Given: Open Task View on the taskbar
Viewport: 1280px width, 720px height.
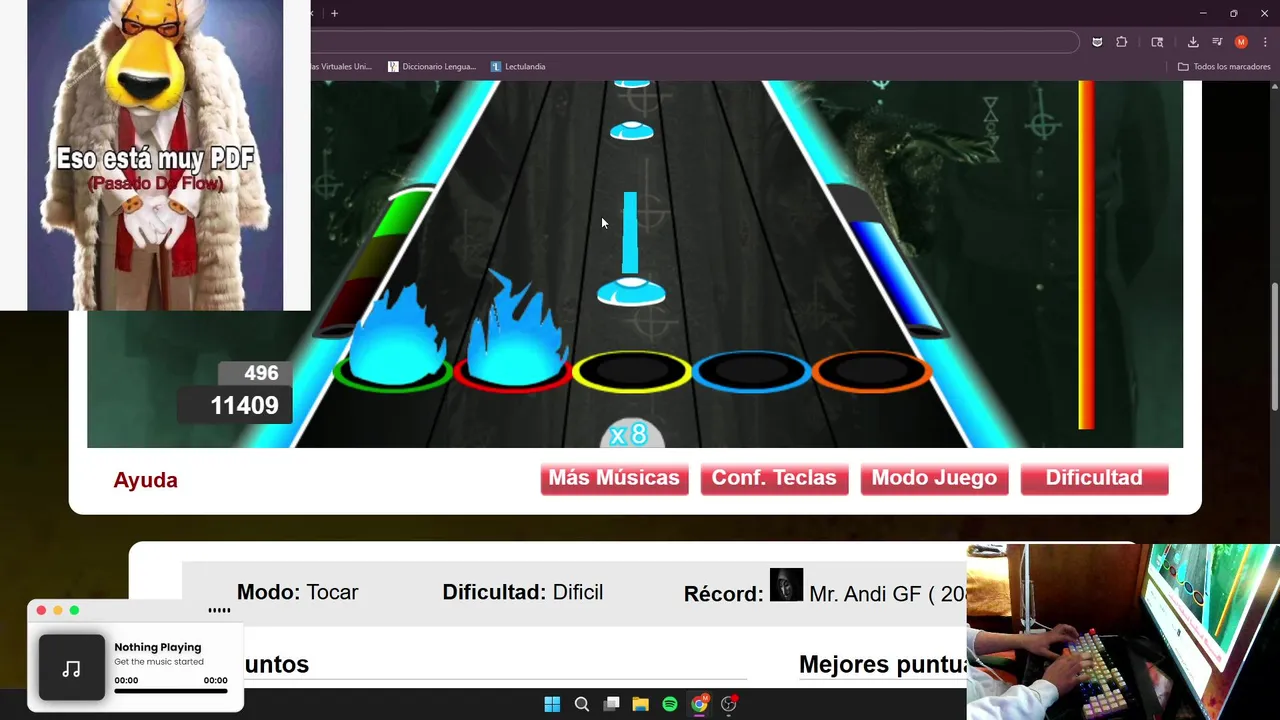Looking at the screenshot, I should 611,704.
